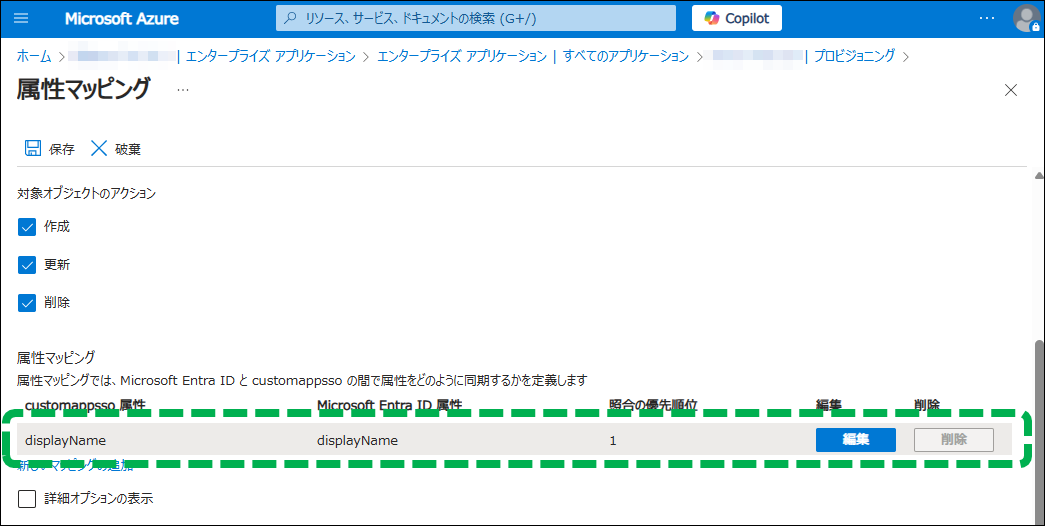Click the scrollbar up arrow
Image resolution: width=1045 pixels, height=526 pixels.
point(1038,175)
